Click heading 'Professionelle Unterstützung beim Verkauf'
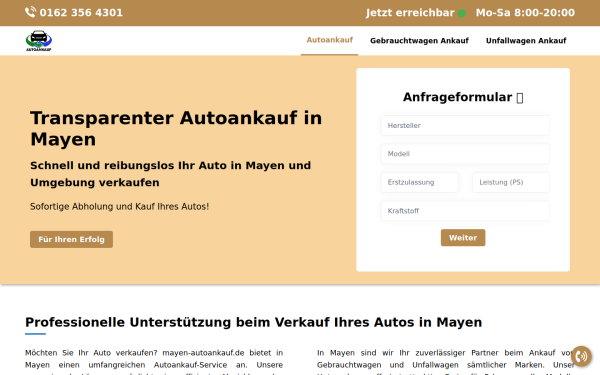 click(x=253, y=322)
